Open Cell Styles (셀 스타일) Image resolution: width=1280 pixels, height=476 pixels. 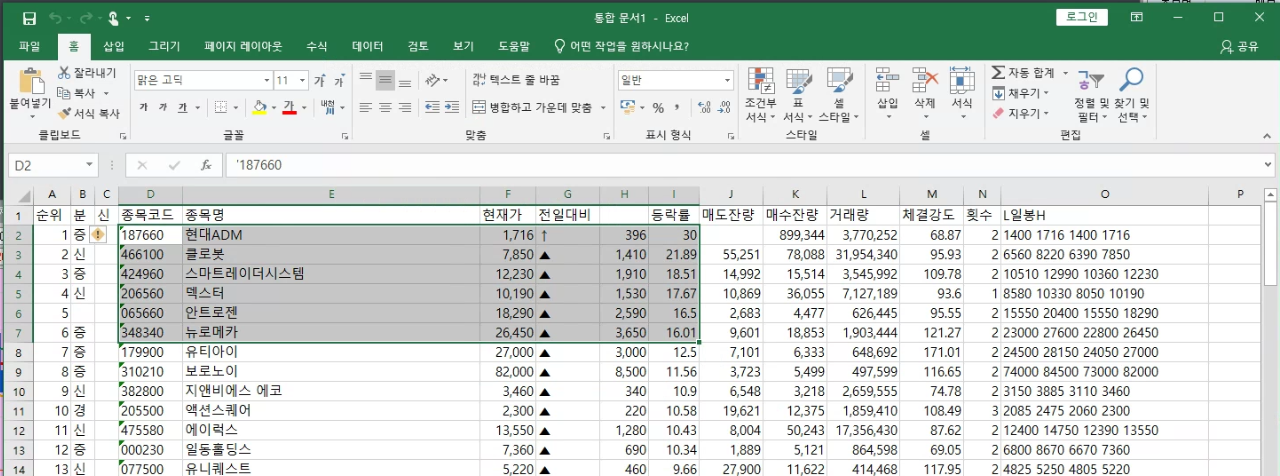[x=839, y=95]
